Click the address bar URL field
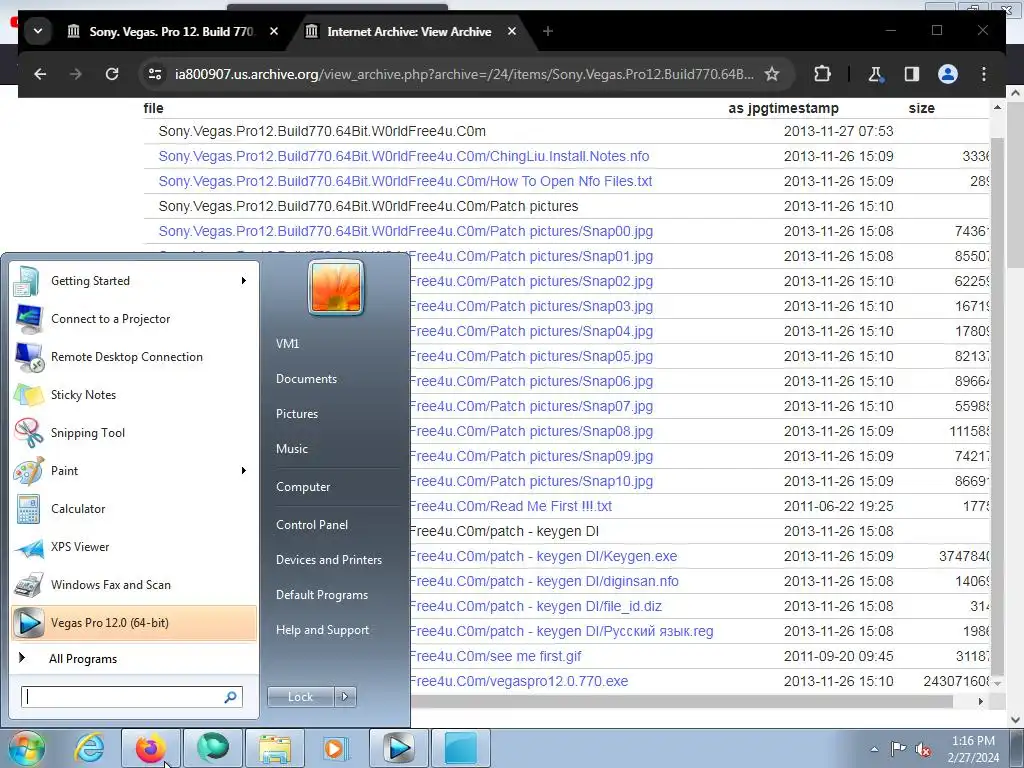This screenshot has width=1024, height=768. [464, 74]
